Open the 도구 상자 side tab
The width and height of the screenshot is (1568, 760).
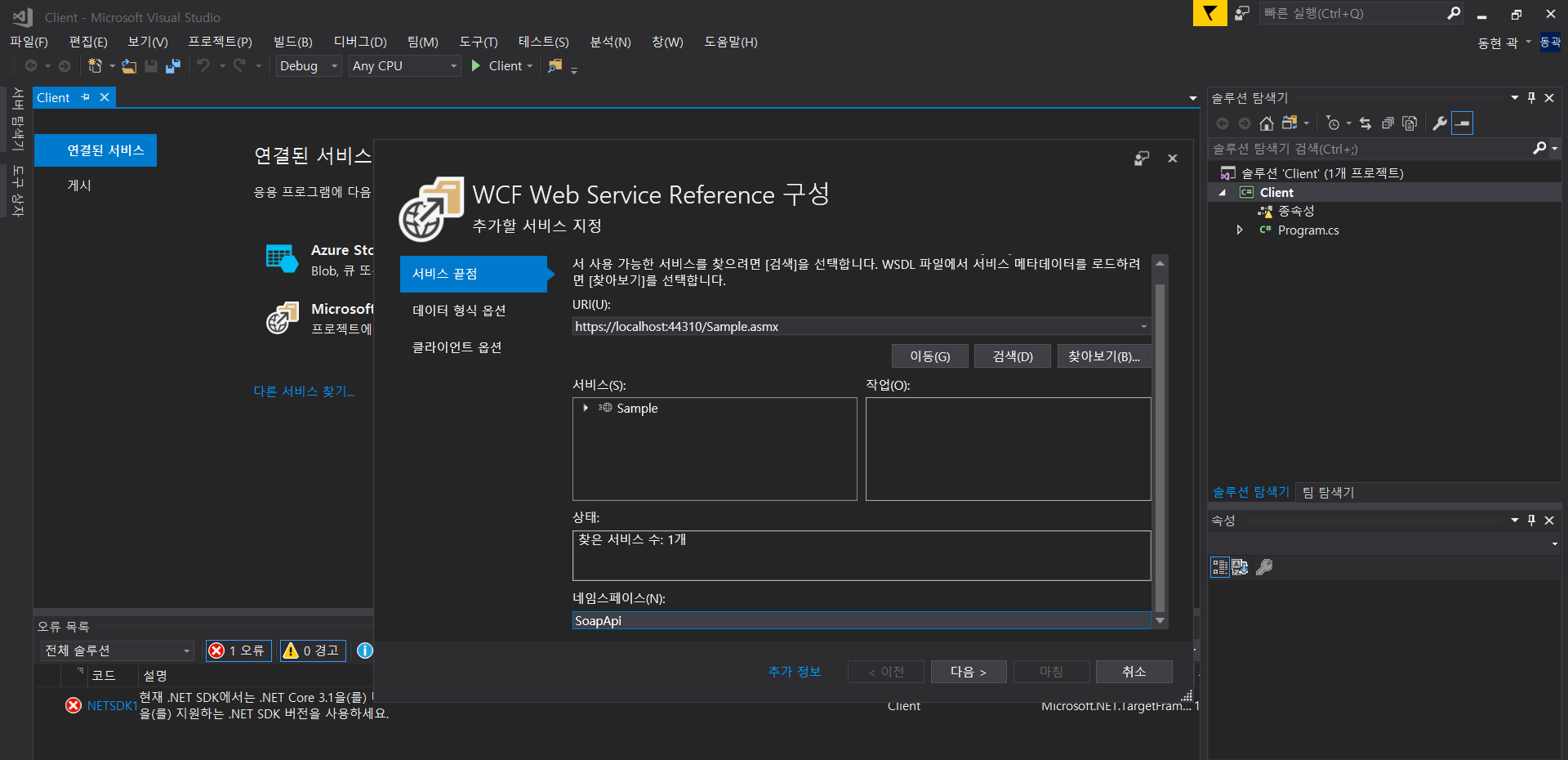16,190
